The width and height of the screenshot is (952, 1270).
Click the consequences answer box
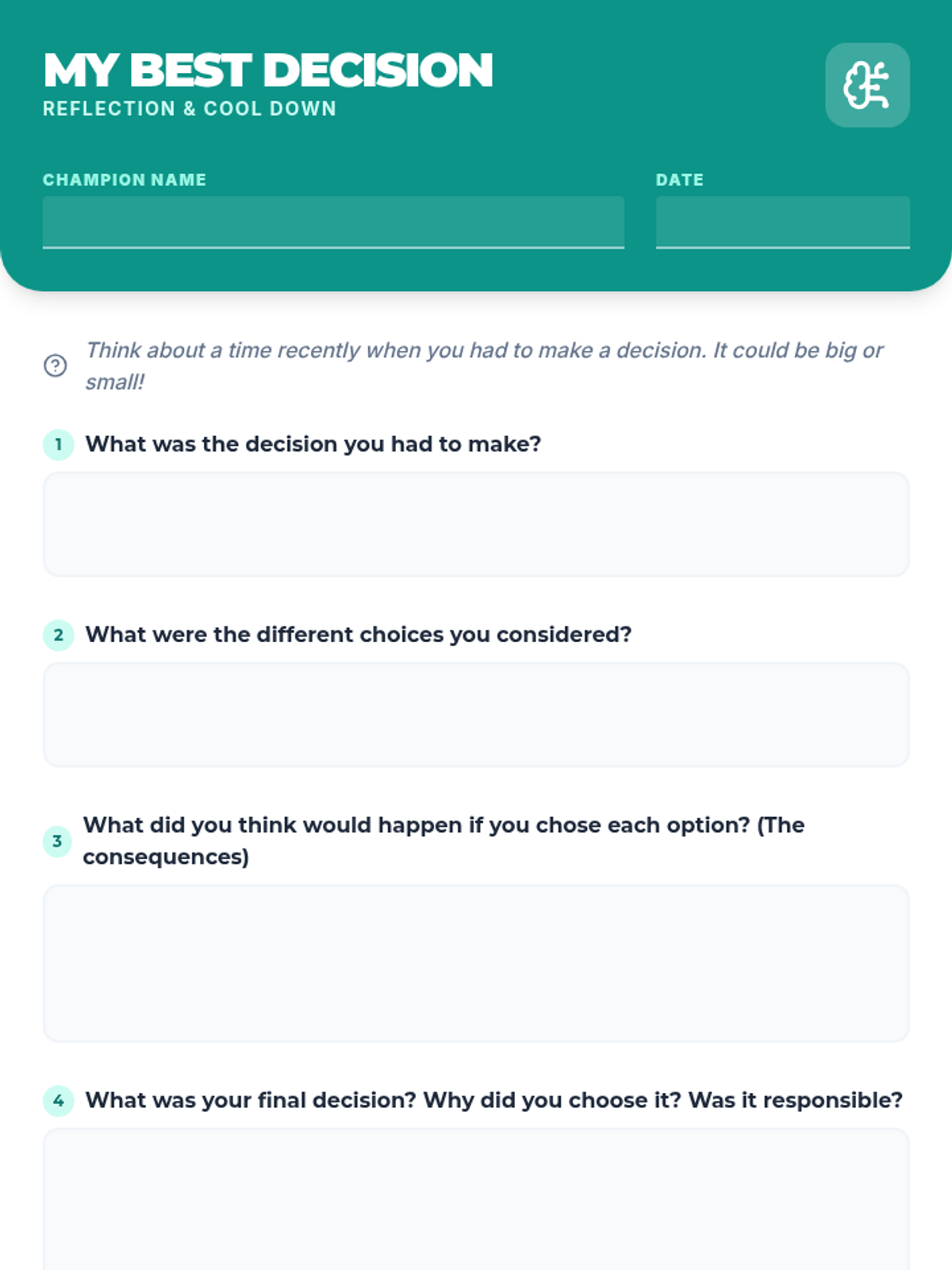(476, 963)
